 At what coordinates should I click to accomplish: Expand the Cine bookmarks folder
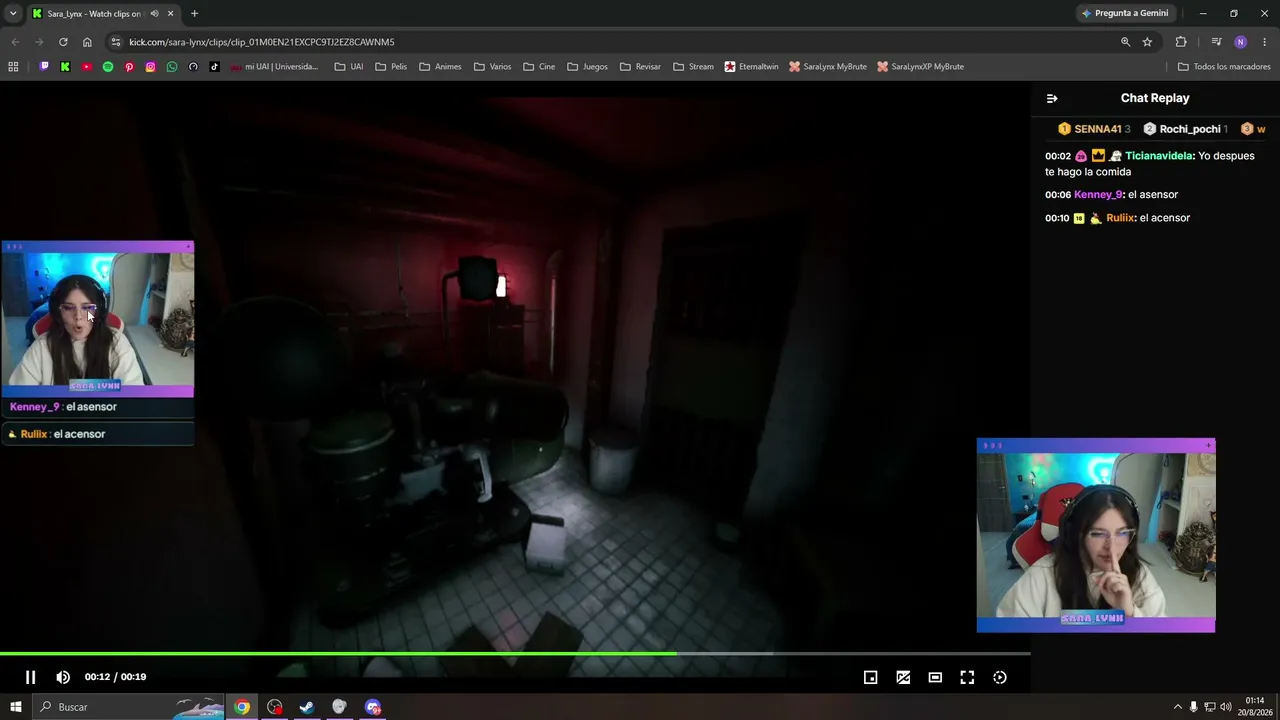tap(539, 67)
